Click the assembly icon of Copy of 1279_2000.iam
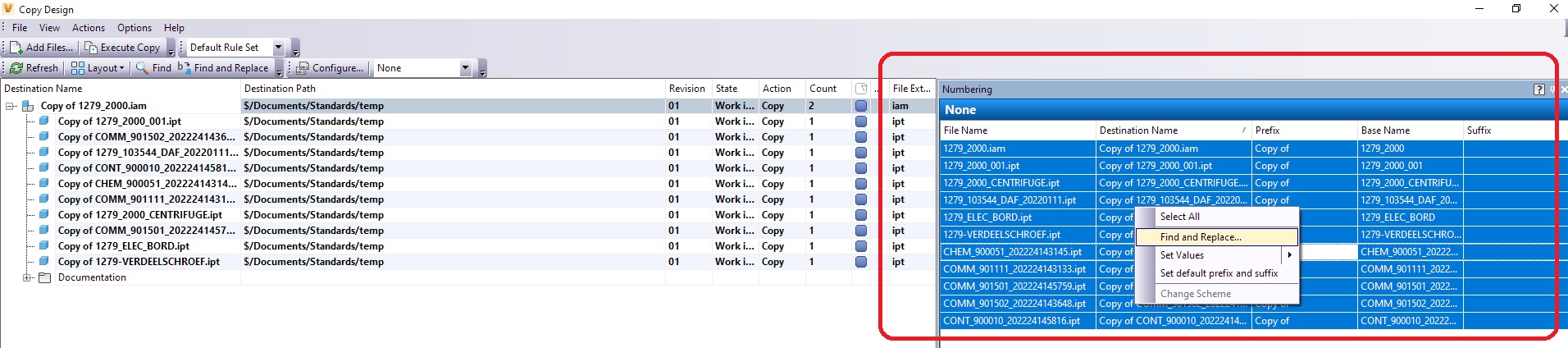 coord(28,106)
